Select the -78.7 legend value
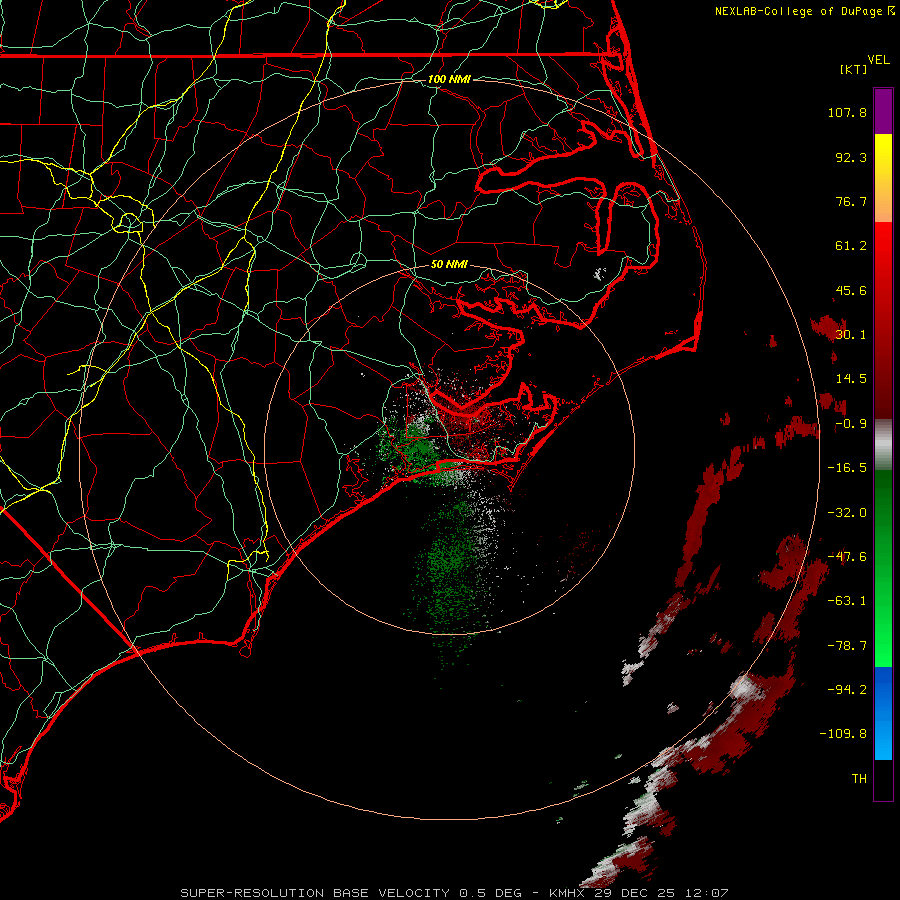This screenshot has height=900, width=900. [847, 646]
